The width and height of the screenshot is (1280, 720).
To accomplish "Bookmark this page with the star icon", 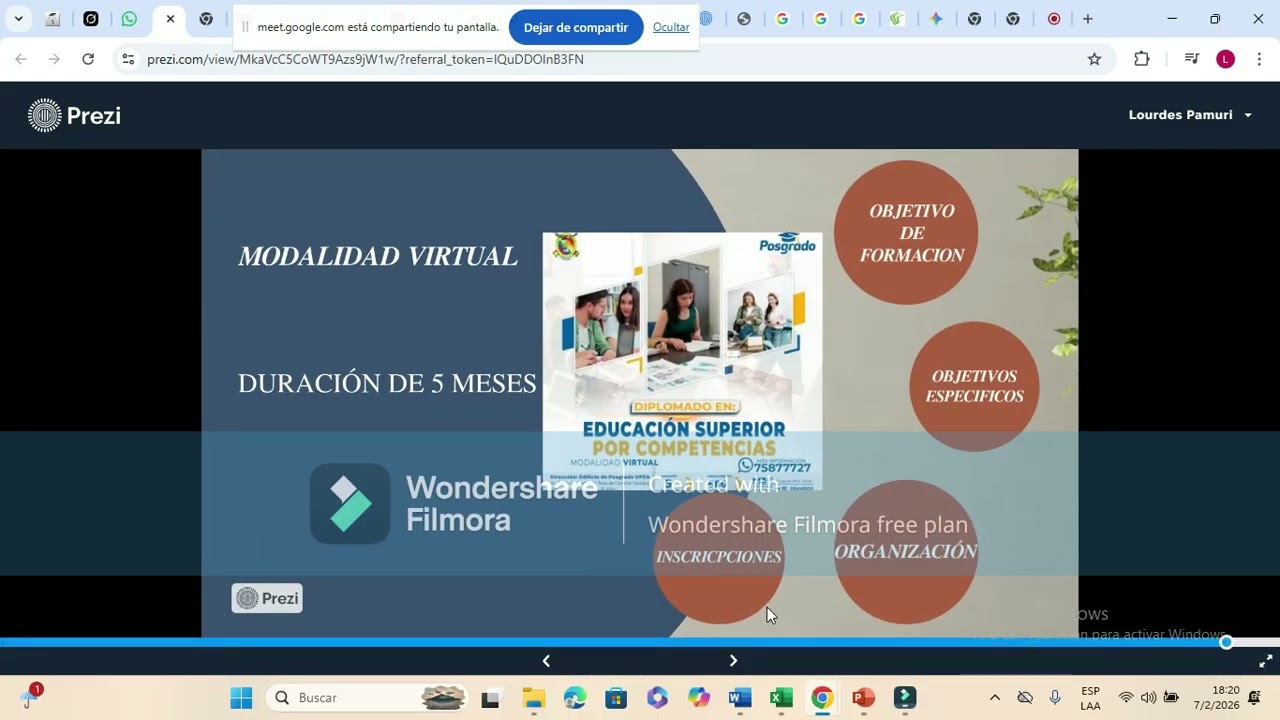I will (x=1094, y=59).
